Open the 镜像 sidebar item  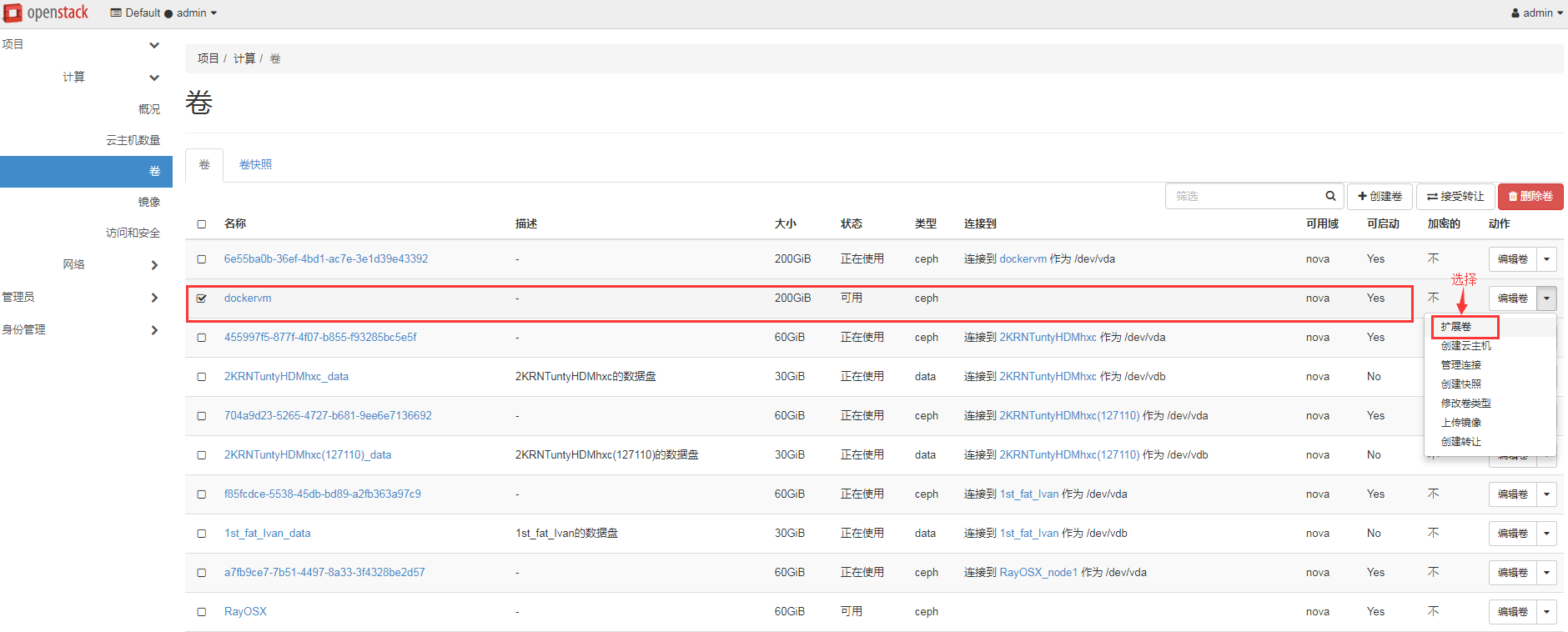(x=148, y=202)
